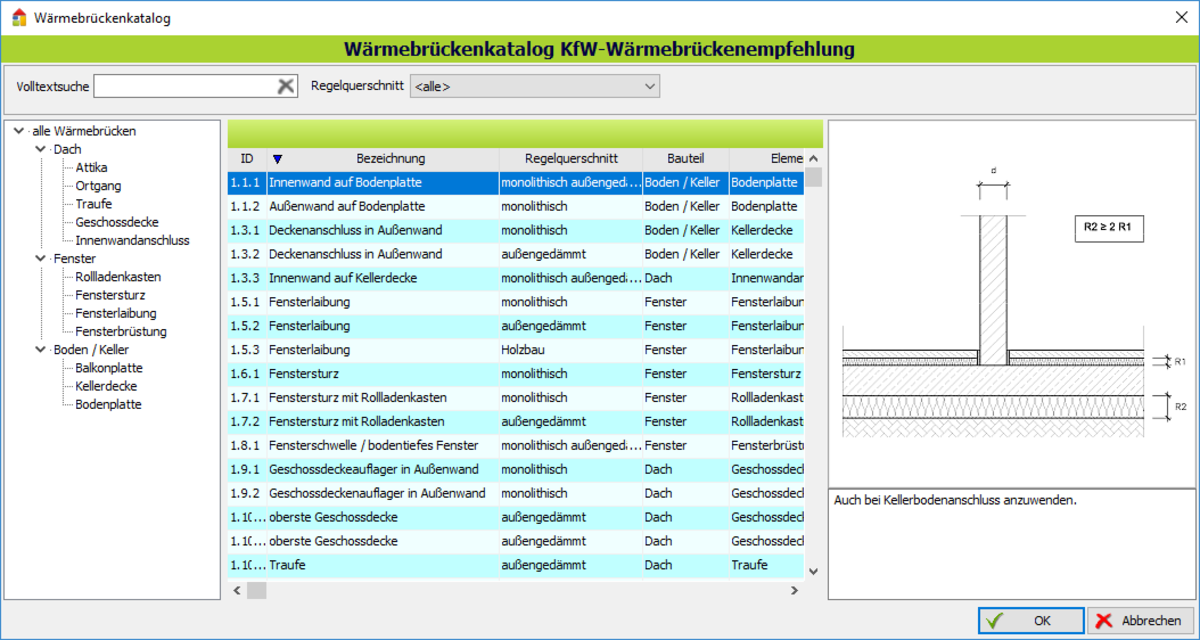Collapse the 'alle Wärmebrücken' tree node
The image size is (1200, 640).
click(19, 131)
